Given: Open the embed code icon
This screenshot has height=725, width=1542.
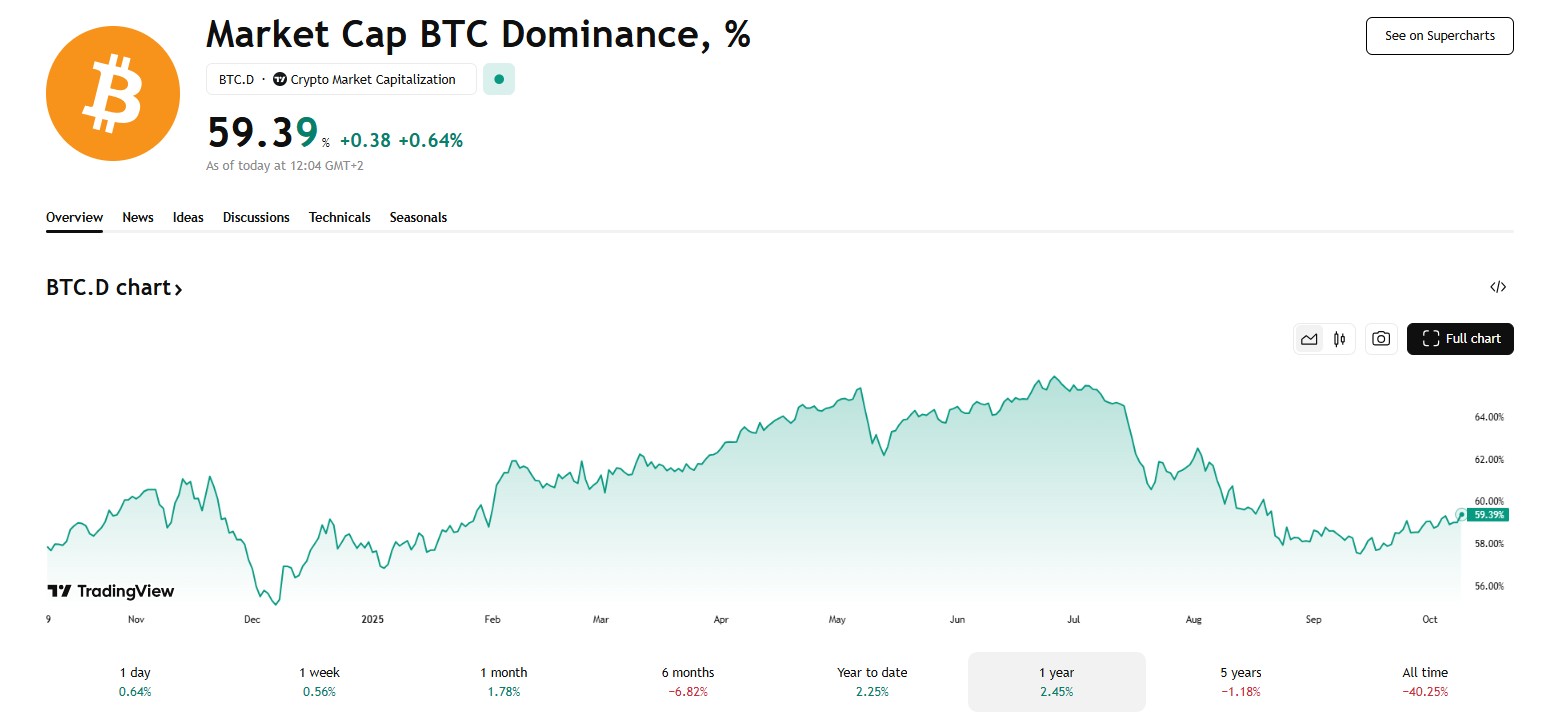Looking at the screenshot, I should tap(1497, 288).
